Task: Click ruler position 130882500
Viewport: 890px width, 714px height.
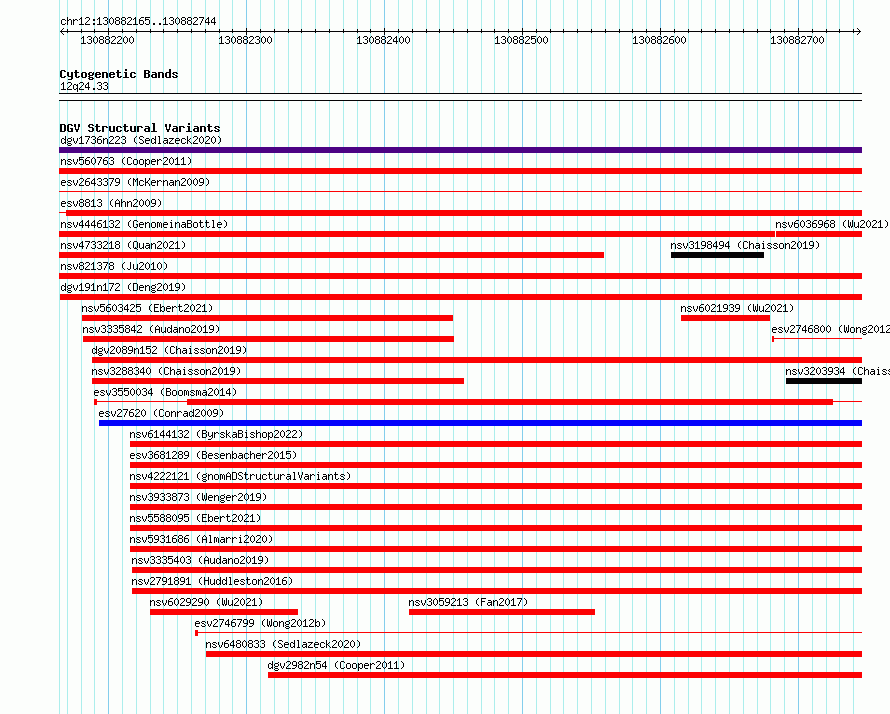Action: click(521, 40)
